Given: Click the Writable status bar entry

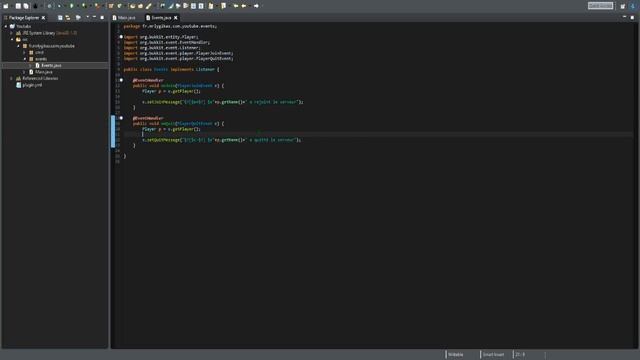Looking at the screenshot, I should coord(456,354).
